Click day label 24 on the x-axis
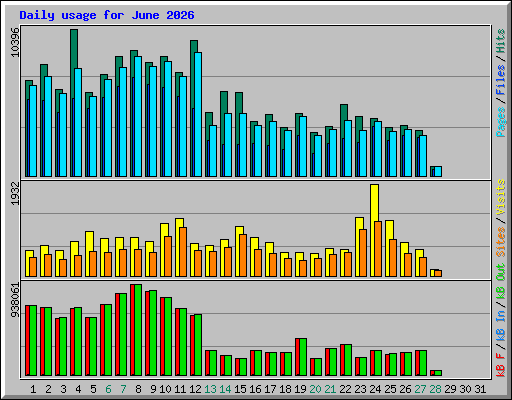This screenshot has width=512, height=400. click(x=375, y=389)
